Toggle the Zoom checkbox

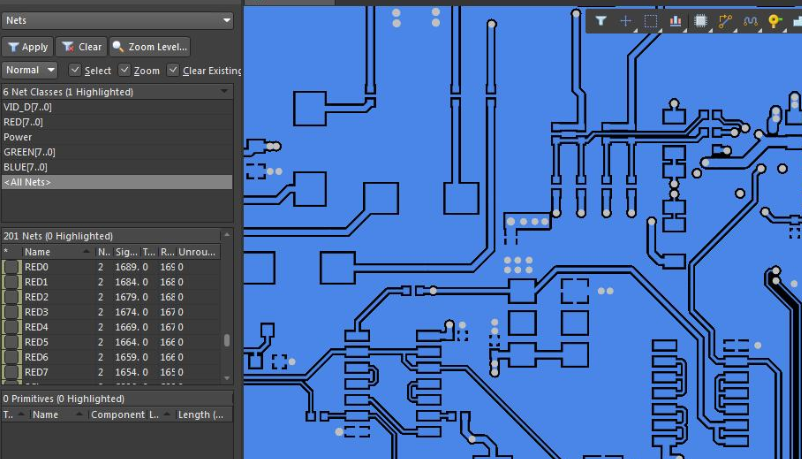click(124, 70)
